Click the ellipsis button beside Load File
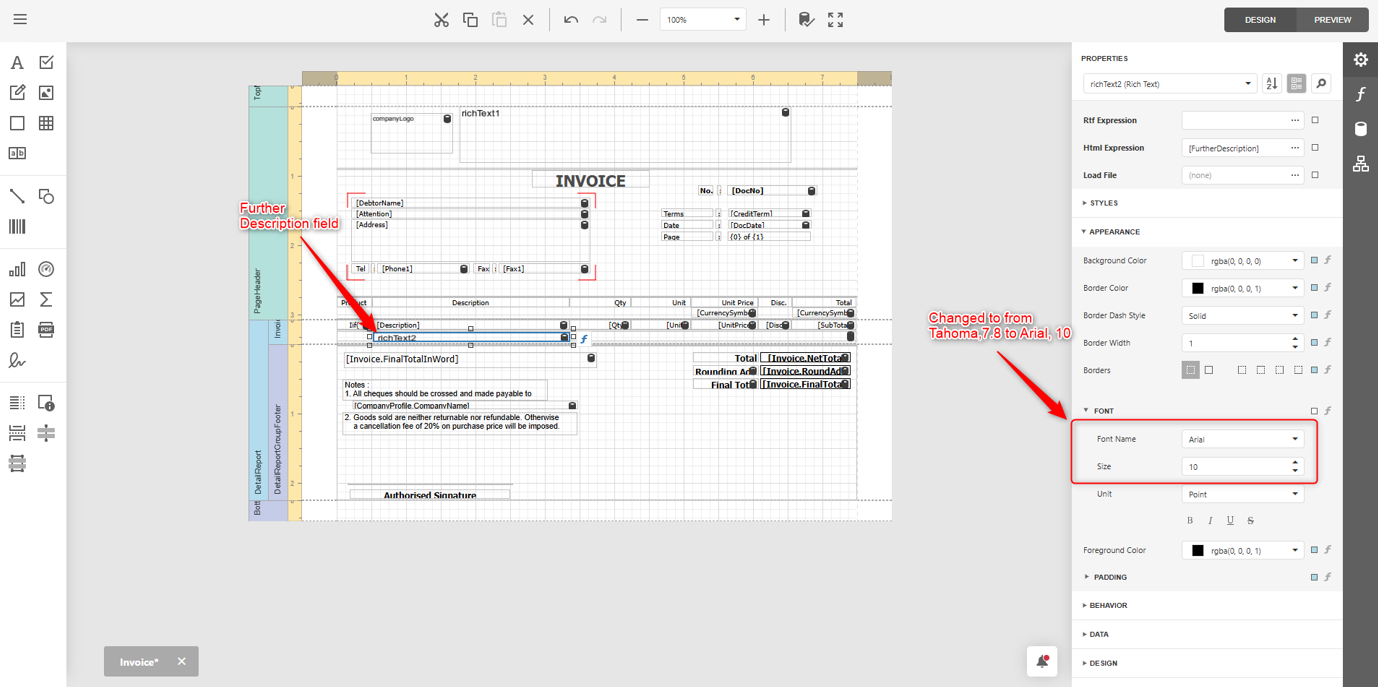 (x=1295, y=174)
